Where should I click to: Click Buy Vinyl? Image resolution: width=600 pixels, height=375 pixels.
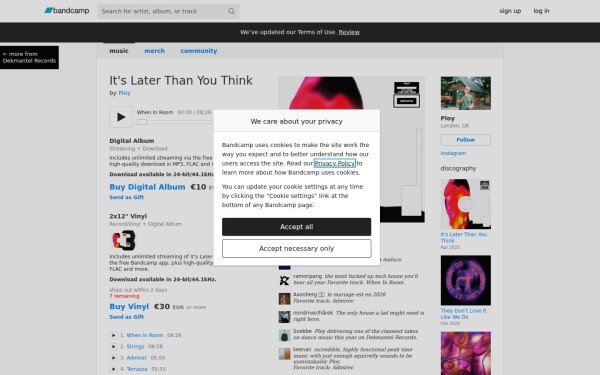(129, 307)
